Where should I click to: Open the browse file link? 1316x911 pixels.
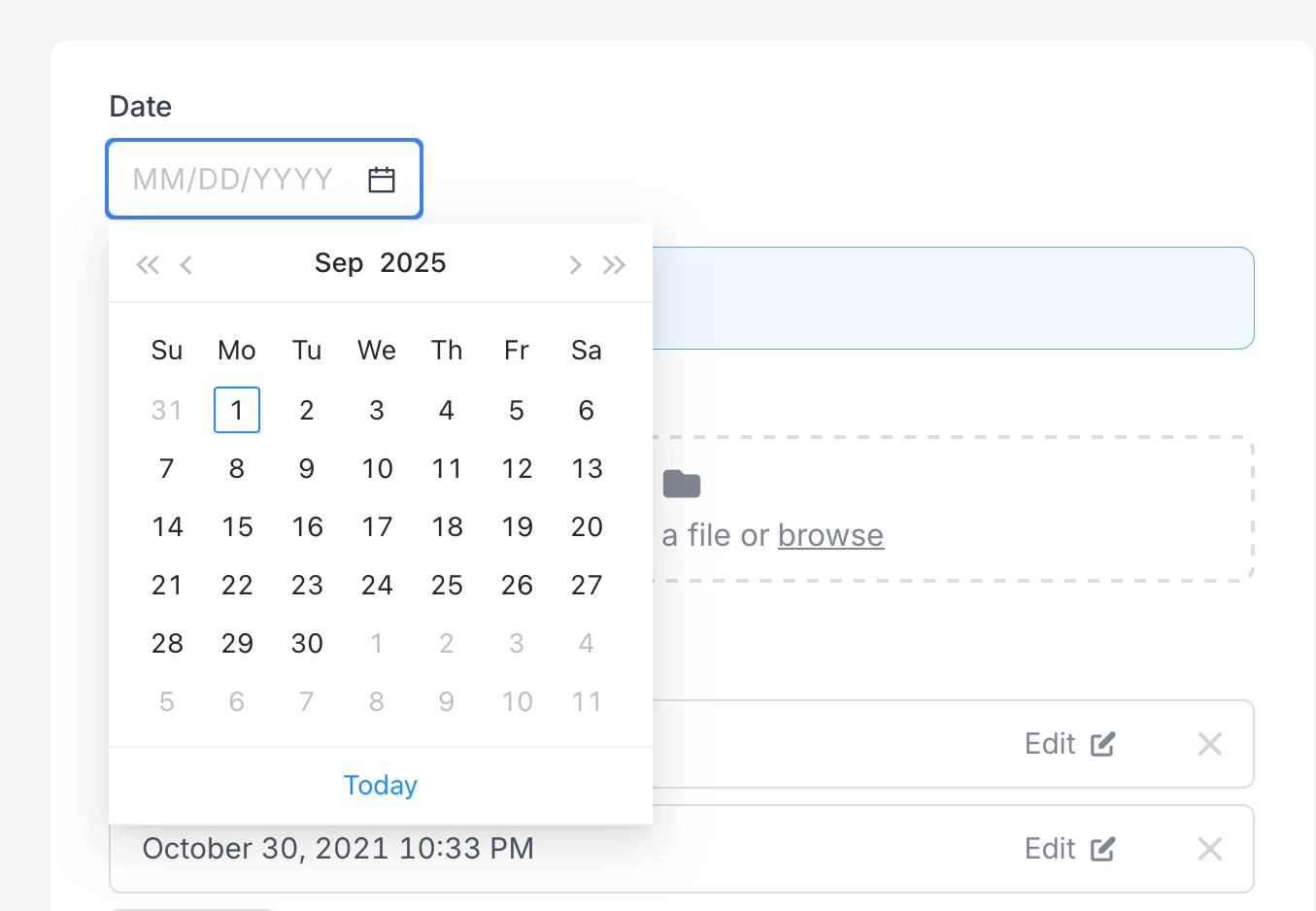point(830,535)
